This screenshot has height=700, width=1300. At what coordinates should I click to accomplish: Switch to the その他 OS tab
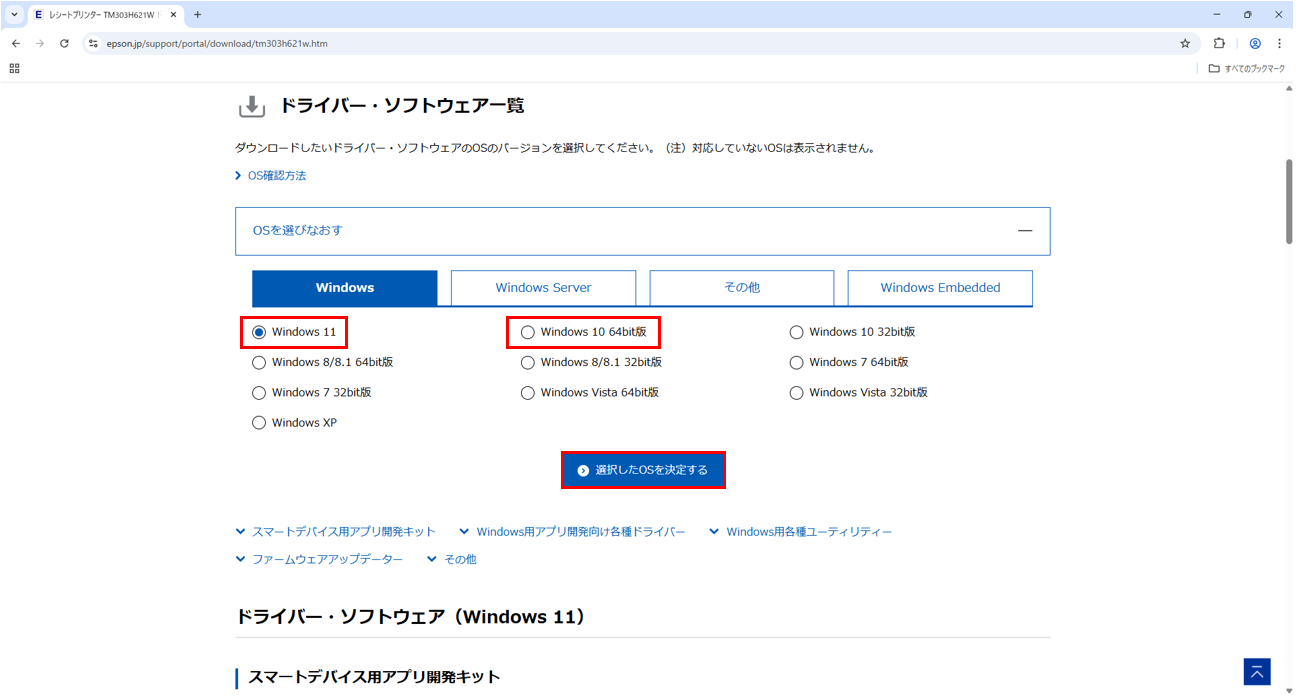pyautogui.click(x=741, y=288)
